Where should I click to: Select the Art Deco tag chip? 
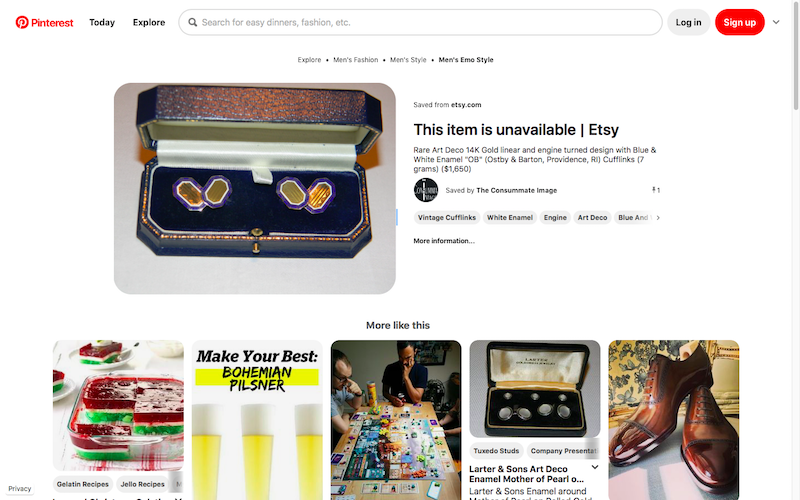tap(592, 217)
